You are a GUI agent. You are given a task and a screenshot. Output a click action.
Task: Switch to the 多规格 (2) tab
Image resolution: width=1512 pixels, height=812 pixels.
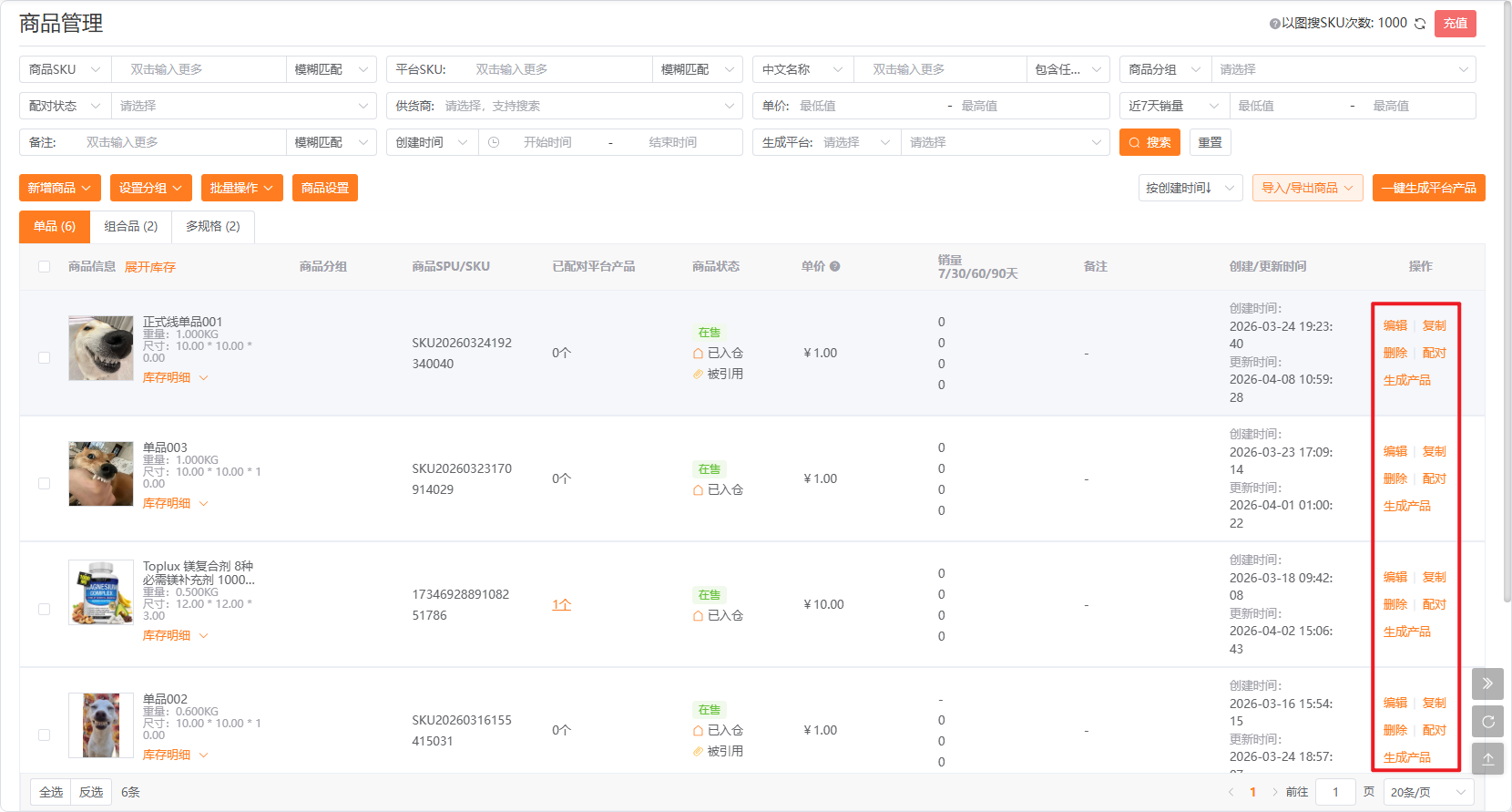(x=213, y=226)
